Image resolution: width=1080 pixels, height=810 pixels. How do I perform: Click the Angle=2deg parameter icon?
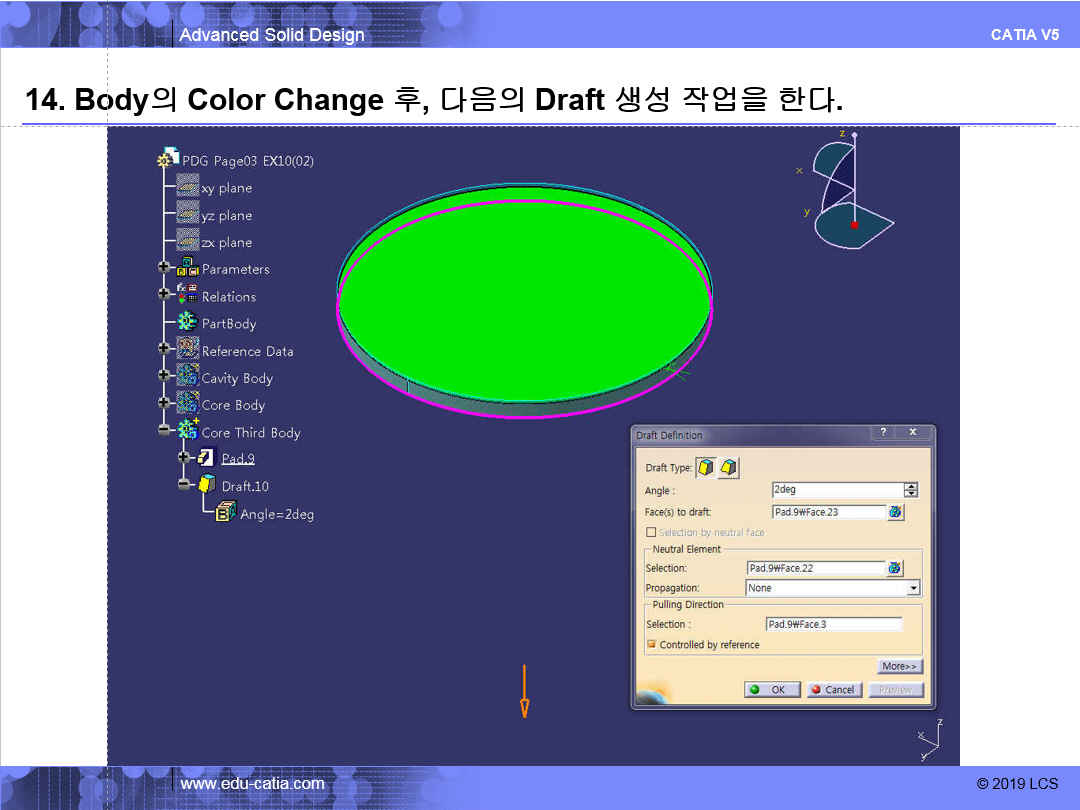click(x=226, y=513)
